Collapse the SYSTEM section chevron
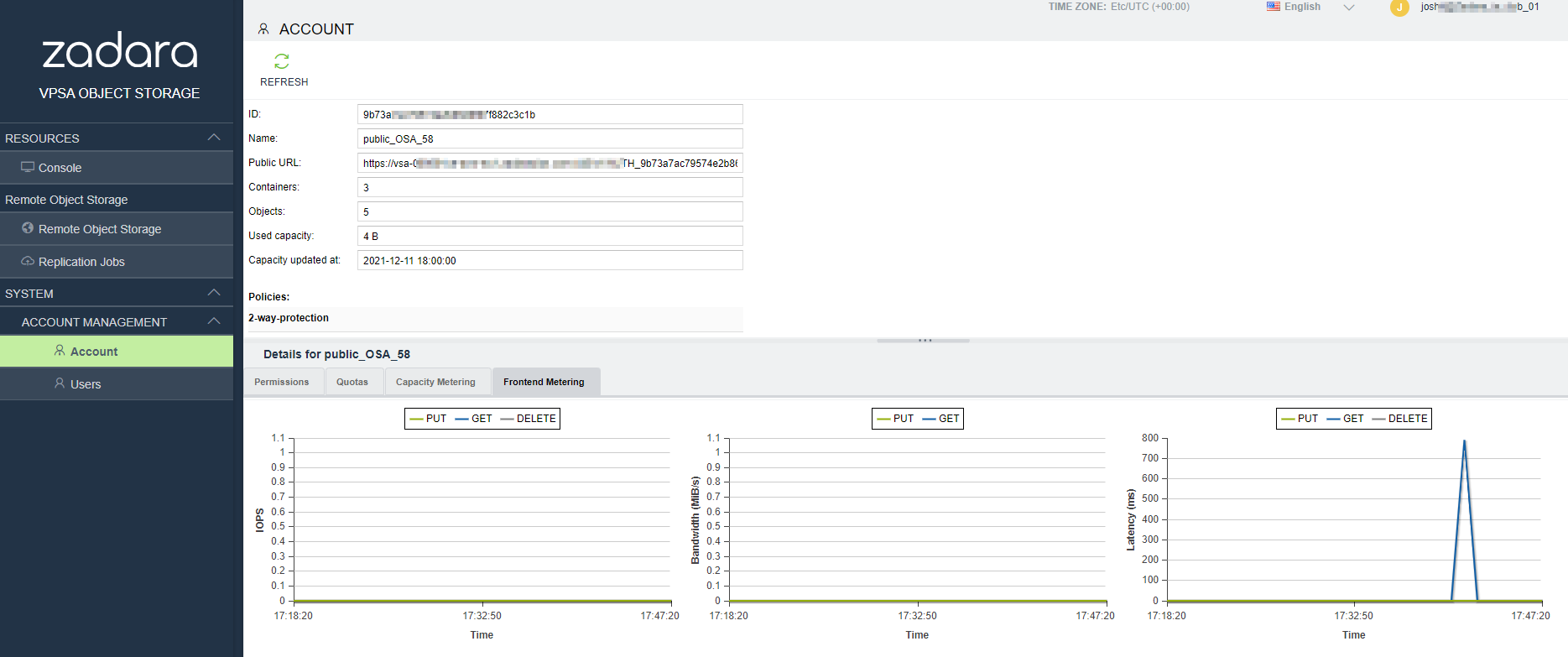1568x657 pixels. click(x=214, y=293)
